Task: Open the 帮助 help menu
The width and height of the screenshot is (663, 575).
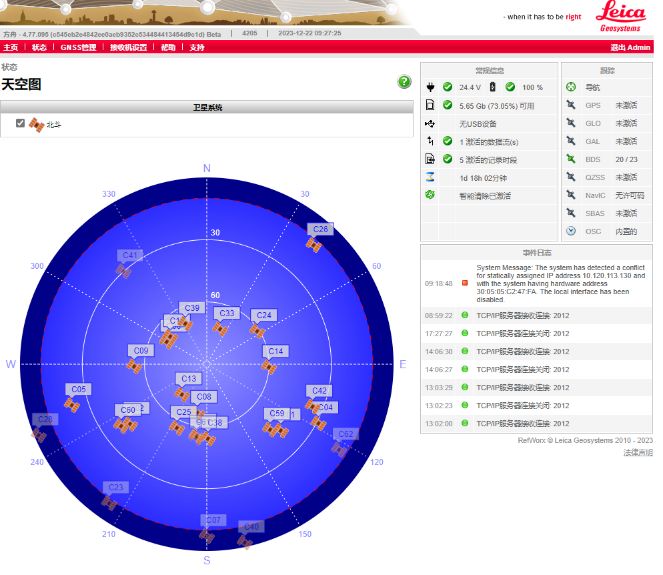Action: pos(168,47)
